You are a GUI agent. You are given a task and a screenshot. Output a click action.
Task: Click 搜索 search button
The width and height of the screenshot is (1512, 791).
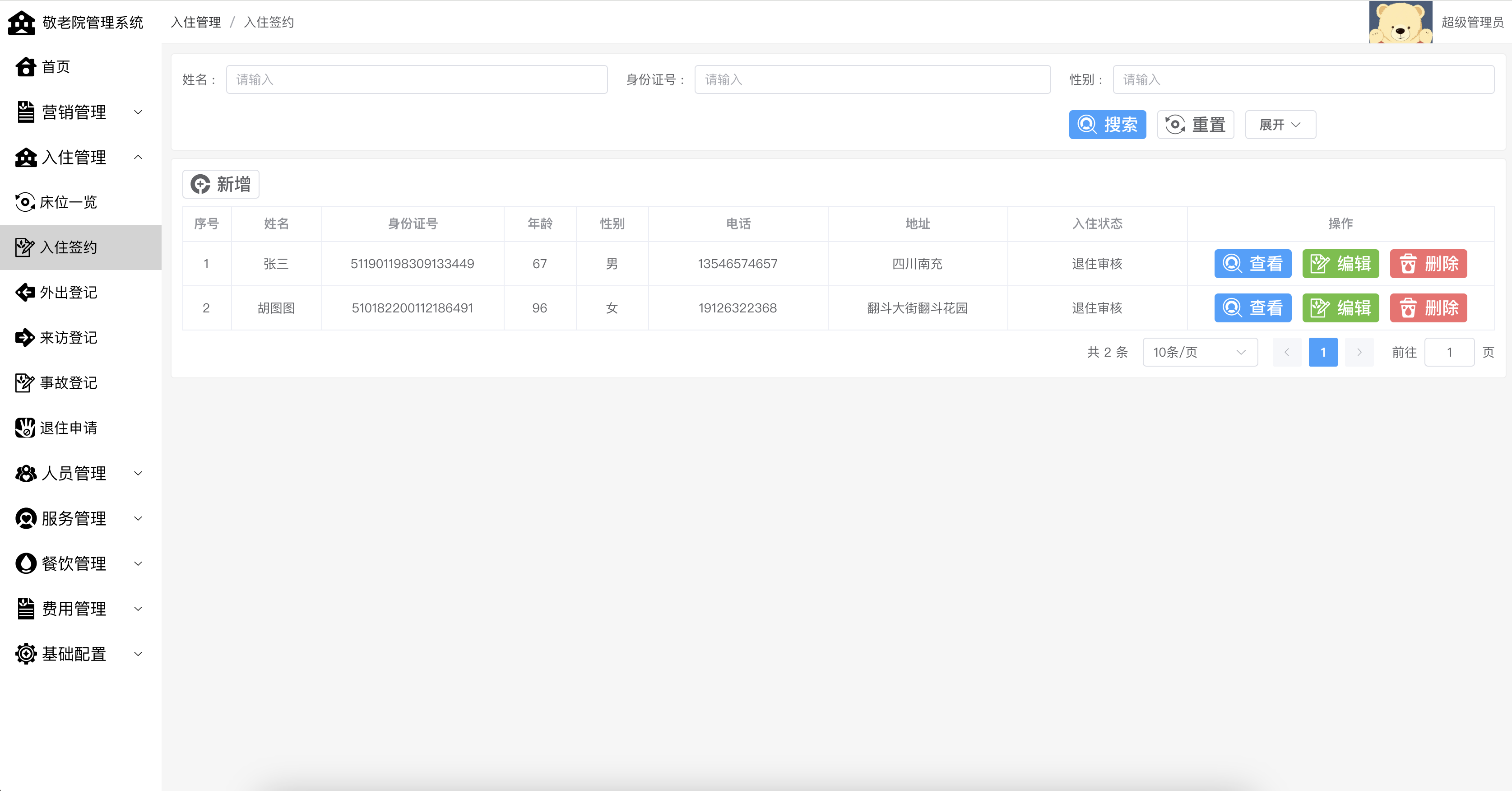pyautogui.click(x=1106, y=125)
